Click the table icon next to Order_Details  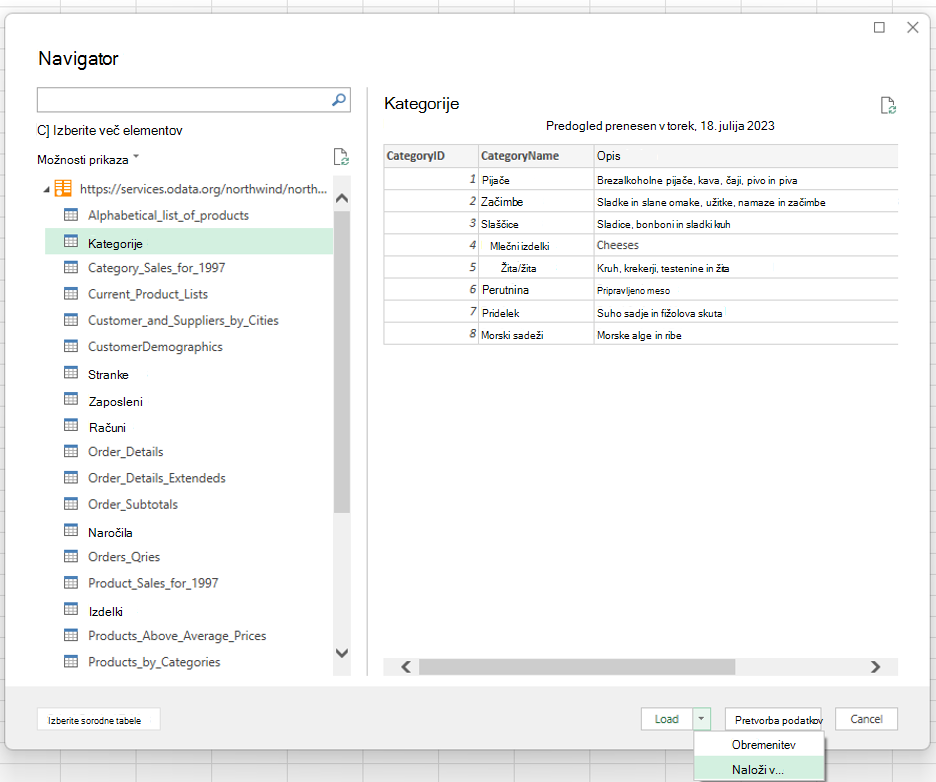pos(71,451)
